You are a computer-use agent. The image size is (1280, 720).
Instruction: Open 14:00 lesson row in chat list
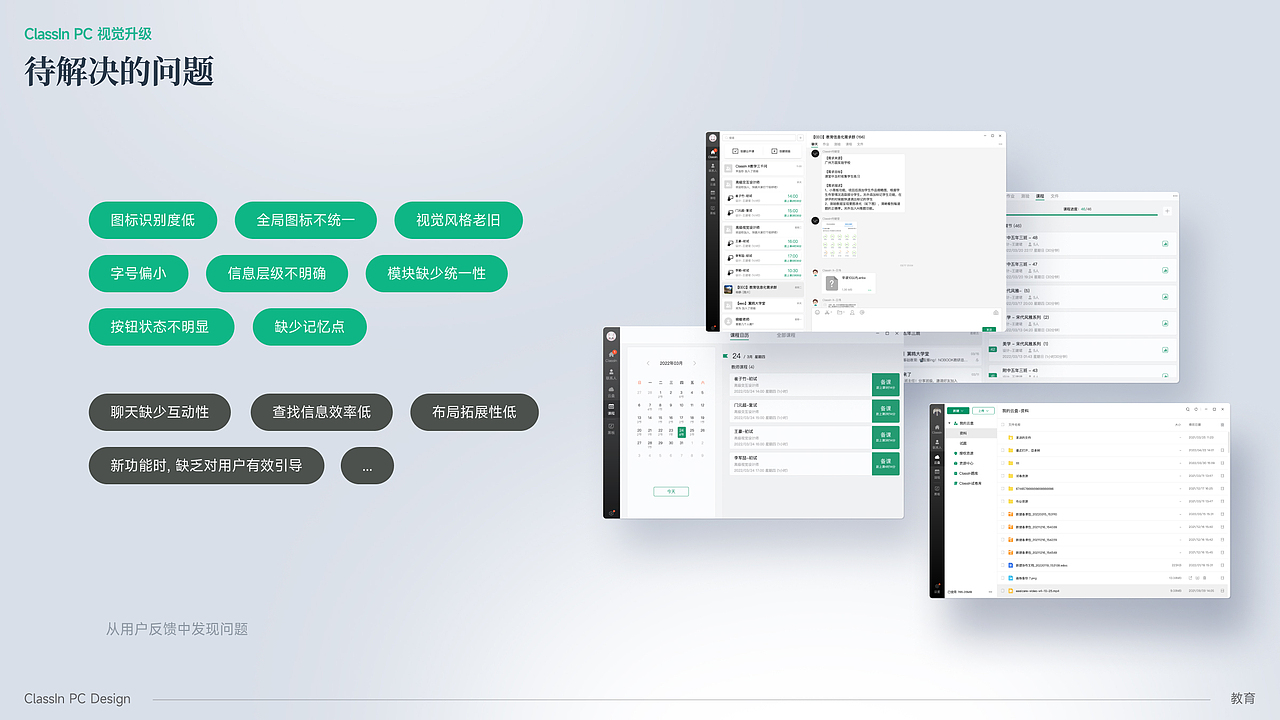pos(763,198)
